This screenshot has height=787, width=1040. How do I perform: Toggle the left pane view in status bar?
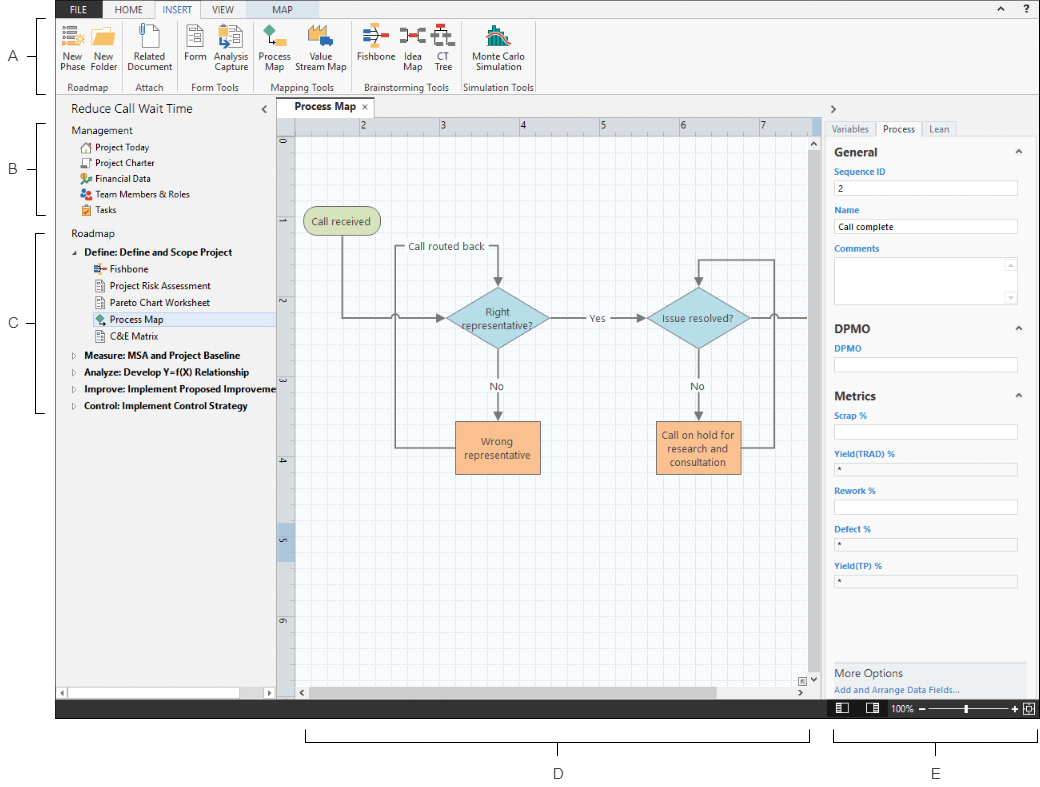coord(842,708)
